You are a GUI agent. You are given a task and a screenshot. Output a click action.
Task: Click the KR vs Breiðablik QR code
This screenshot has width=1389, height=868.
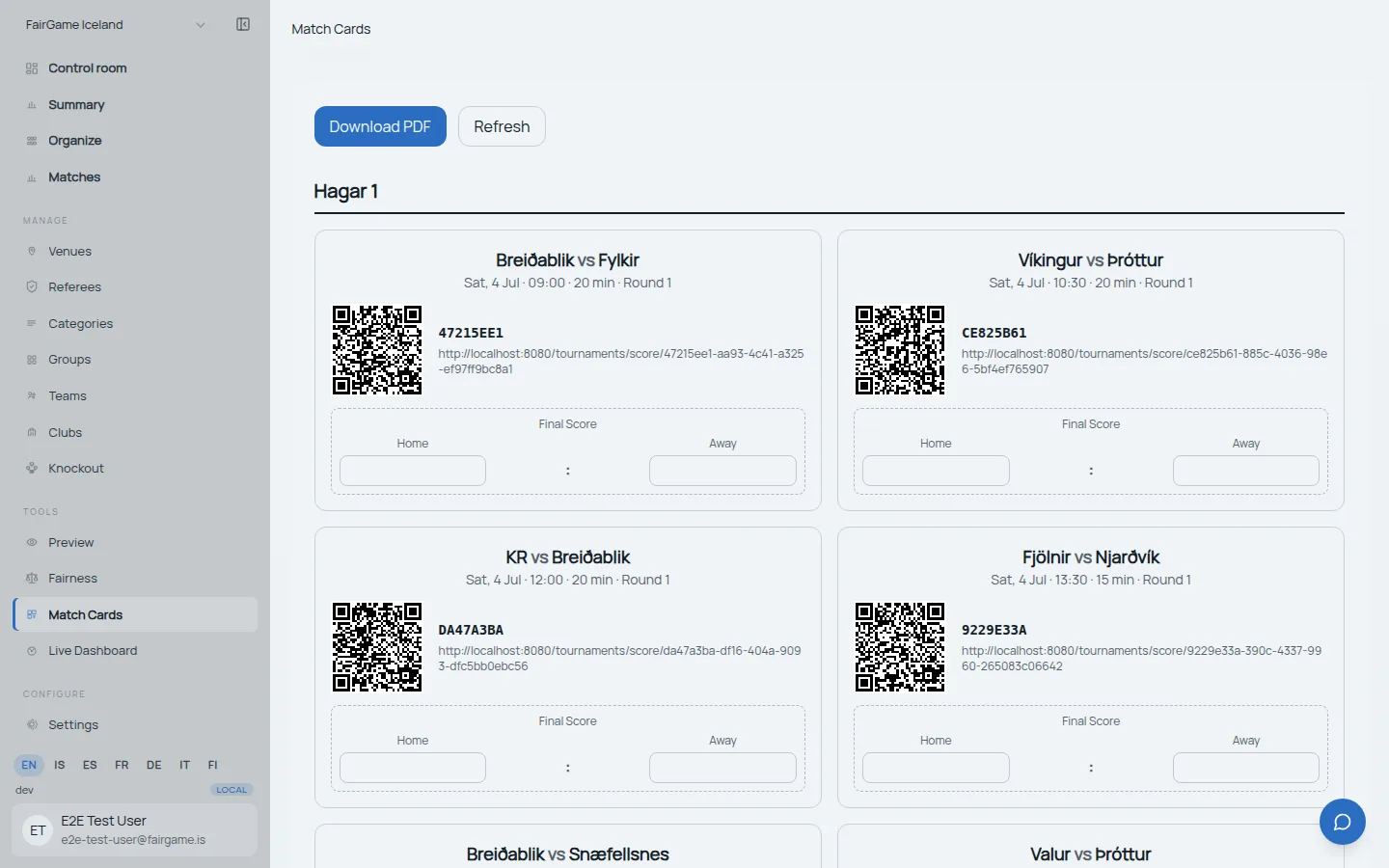point(377,647)
